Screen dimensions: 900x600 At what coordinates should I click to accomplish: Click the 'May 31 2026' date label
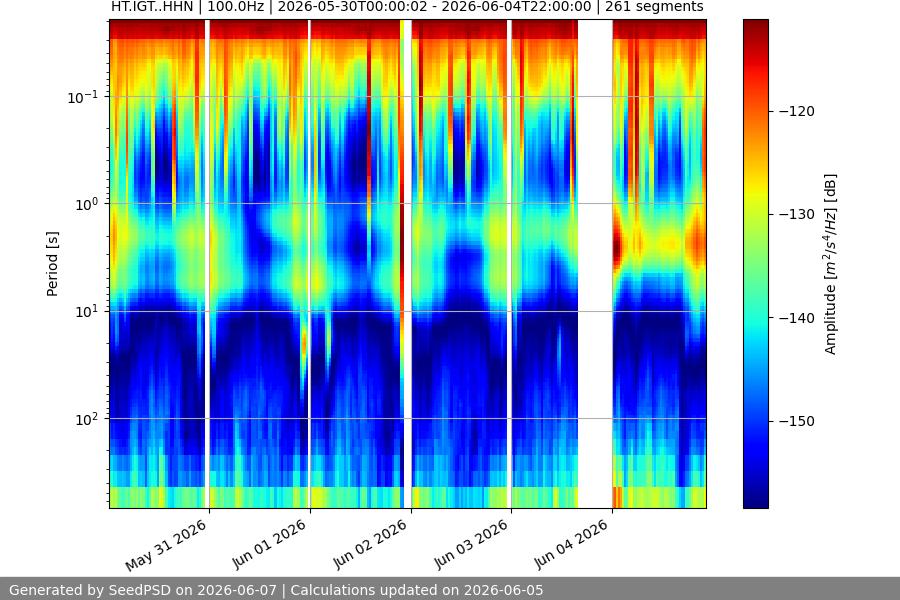click(x=166, y=545)
